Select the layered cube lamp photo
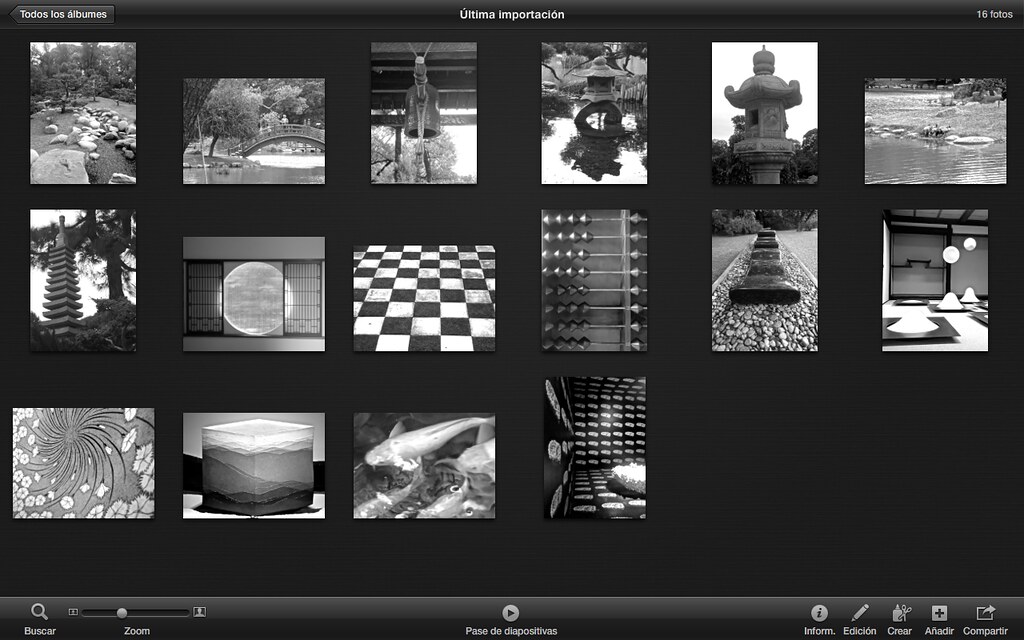 tap(253, 466)
